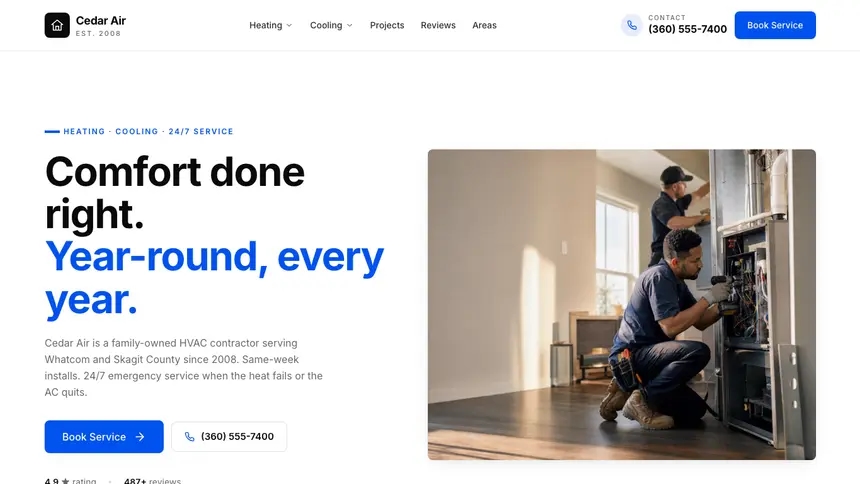Image resolution: width=860 pixels, height=484 pixels.
Task: Expand the Cooling dropdown chevron
Action: coord(349,25)
